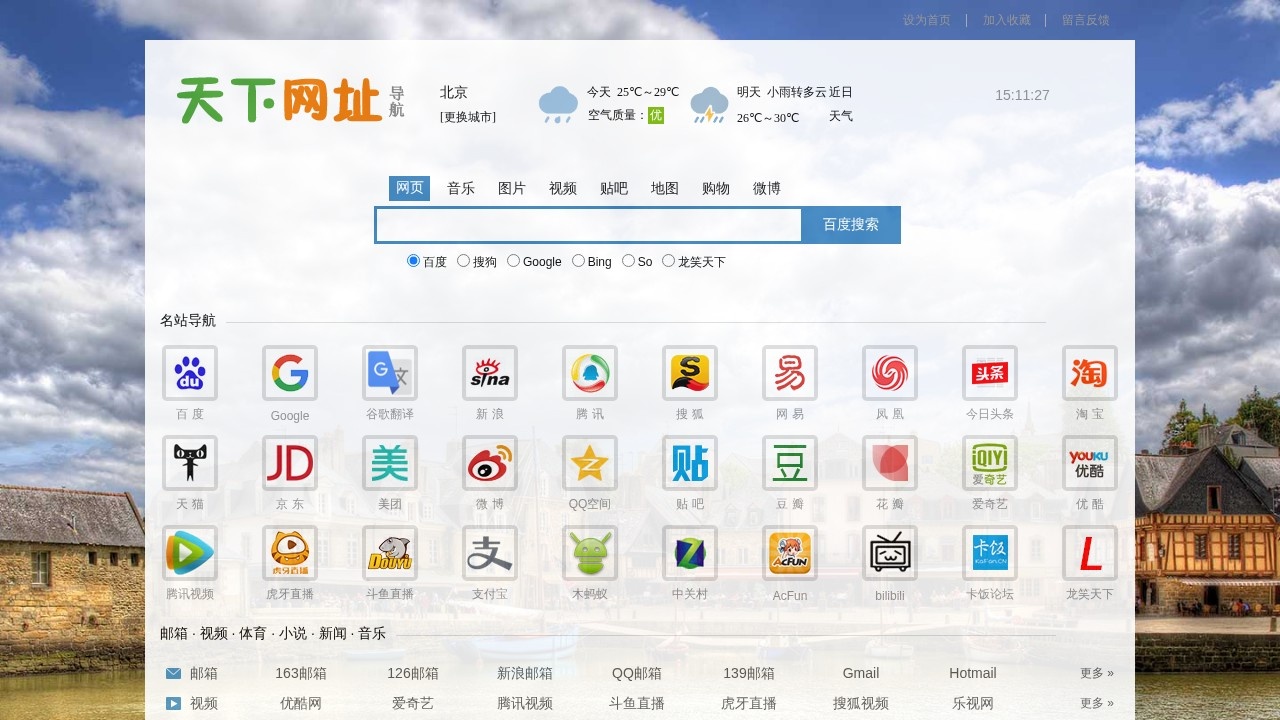
Task: Switch to the 购物 search tab
Action: (x=716, y=188)
